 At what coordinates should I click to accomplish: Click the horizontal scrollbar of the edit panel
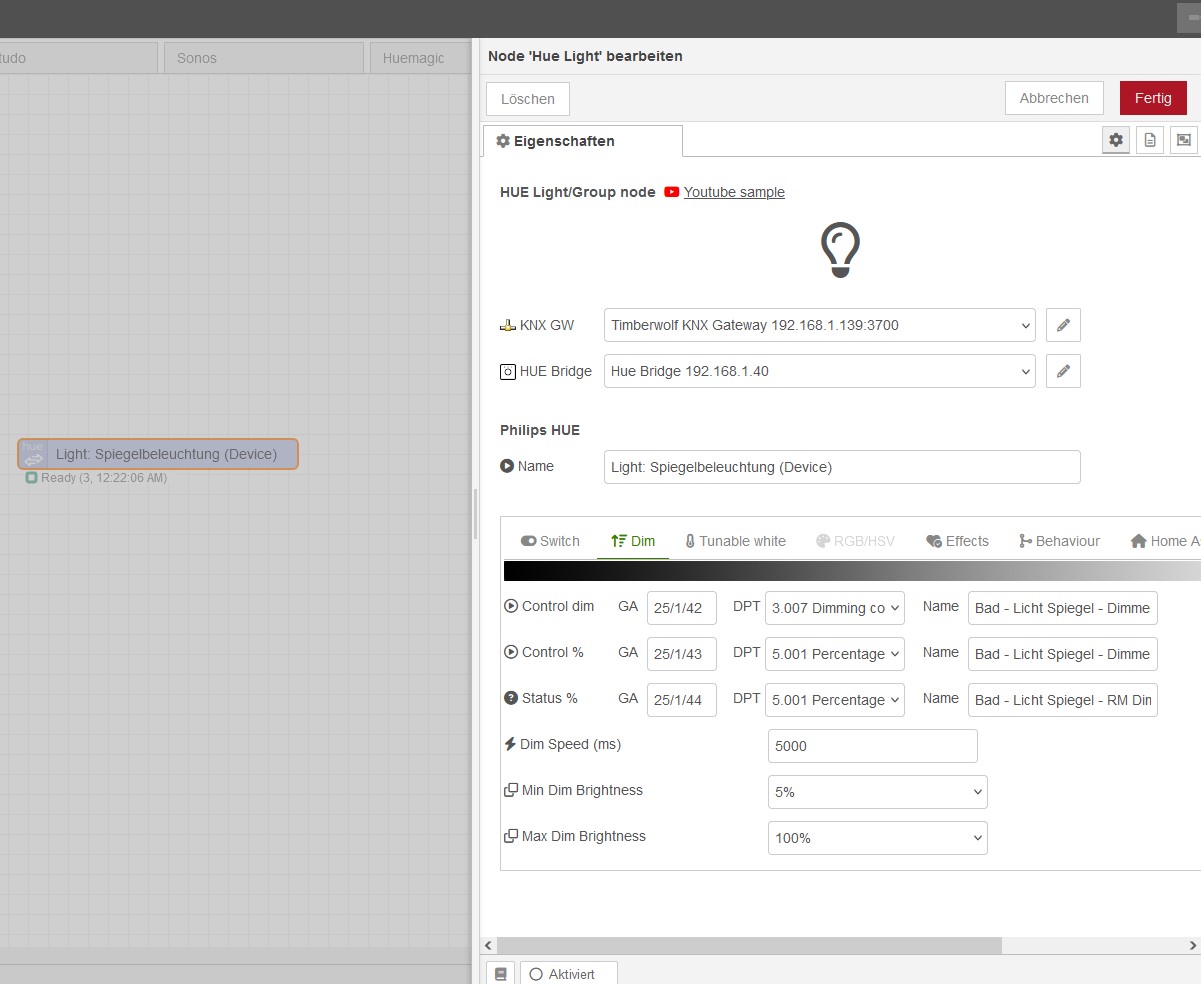tap(749, 945)
